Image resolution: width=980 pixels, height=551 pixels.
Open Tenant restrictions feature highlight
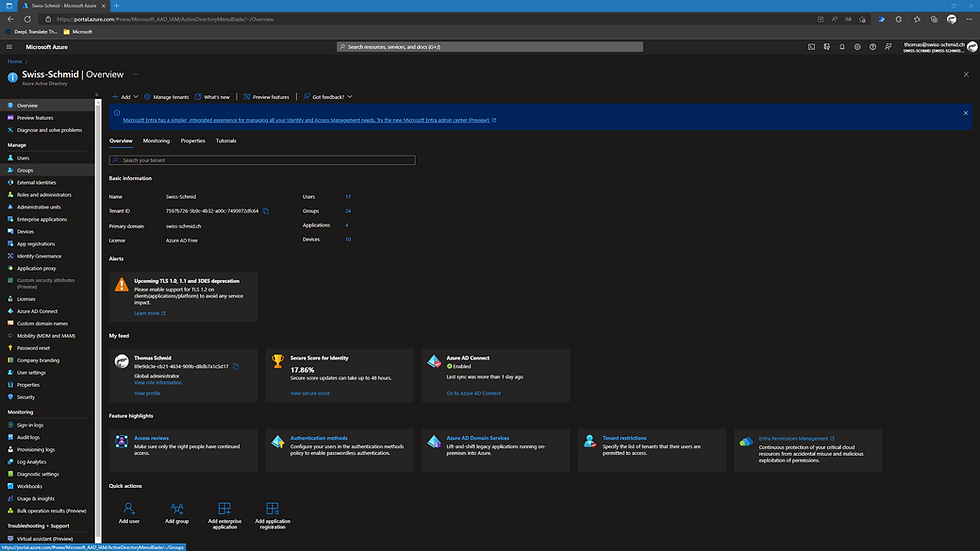(x=624, y=438)
